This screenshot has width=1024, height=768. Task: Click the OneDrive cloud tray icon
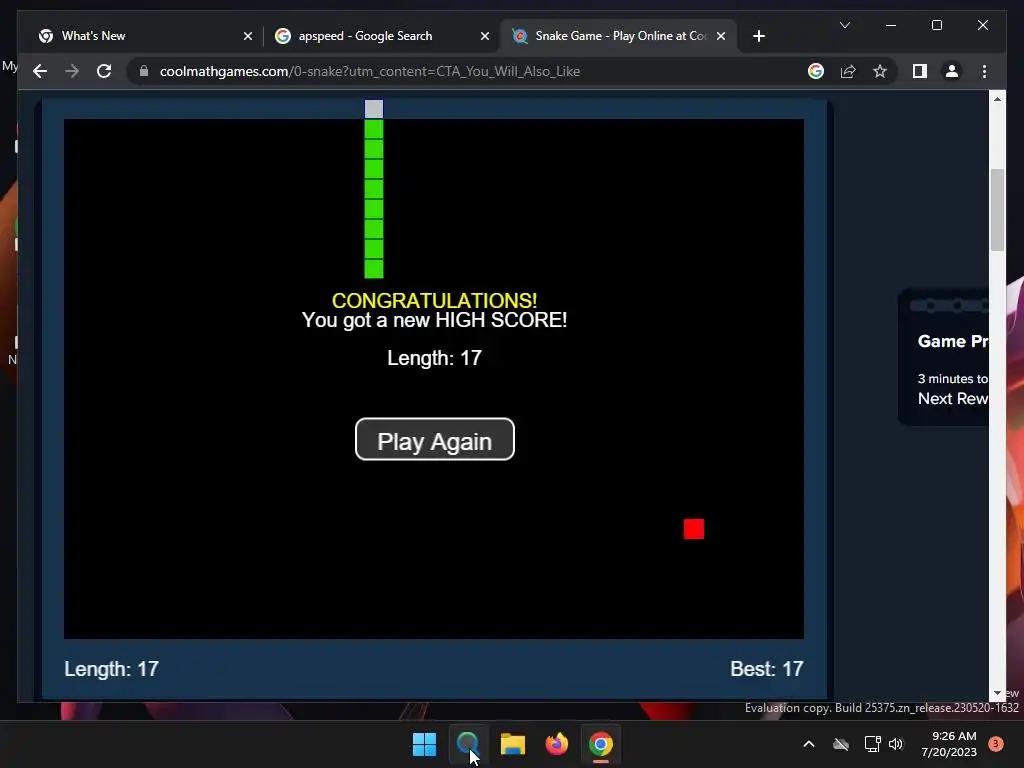click(841, 744)
